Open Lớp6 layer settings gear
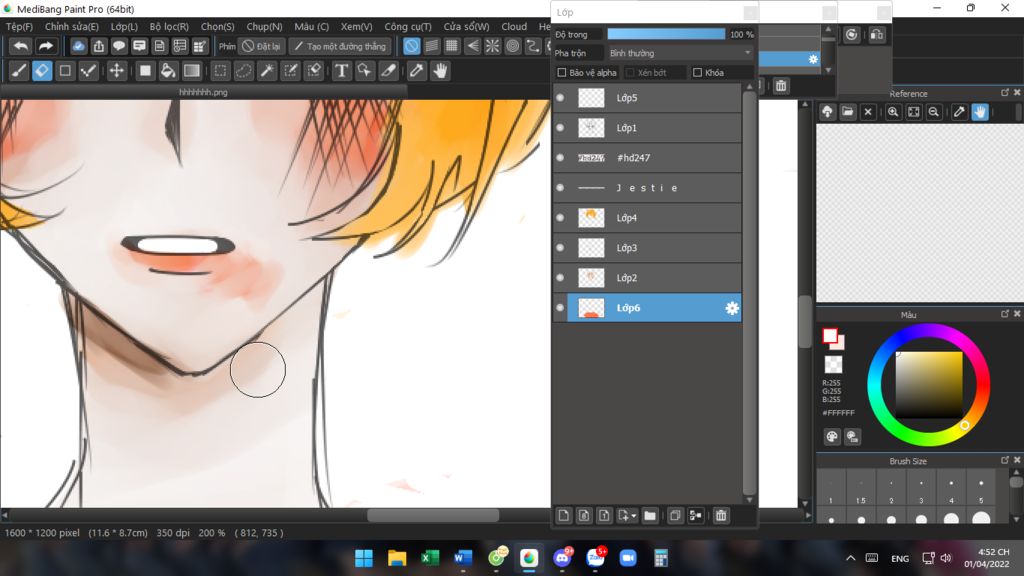This screenshot has width=1024, height=576. point(732,308)
